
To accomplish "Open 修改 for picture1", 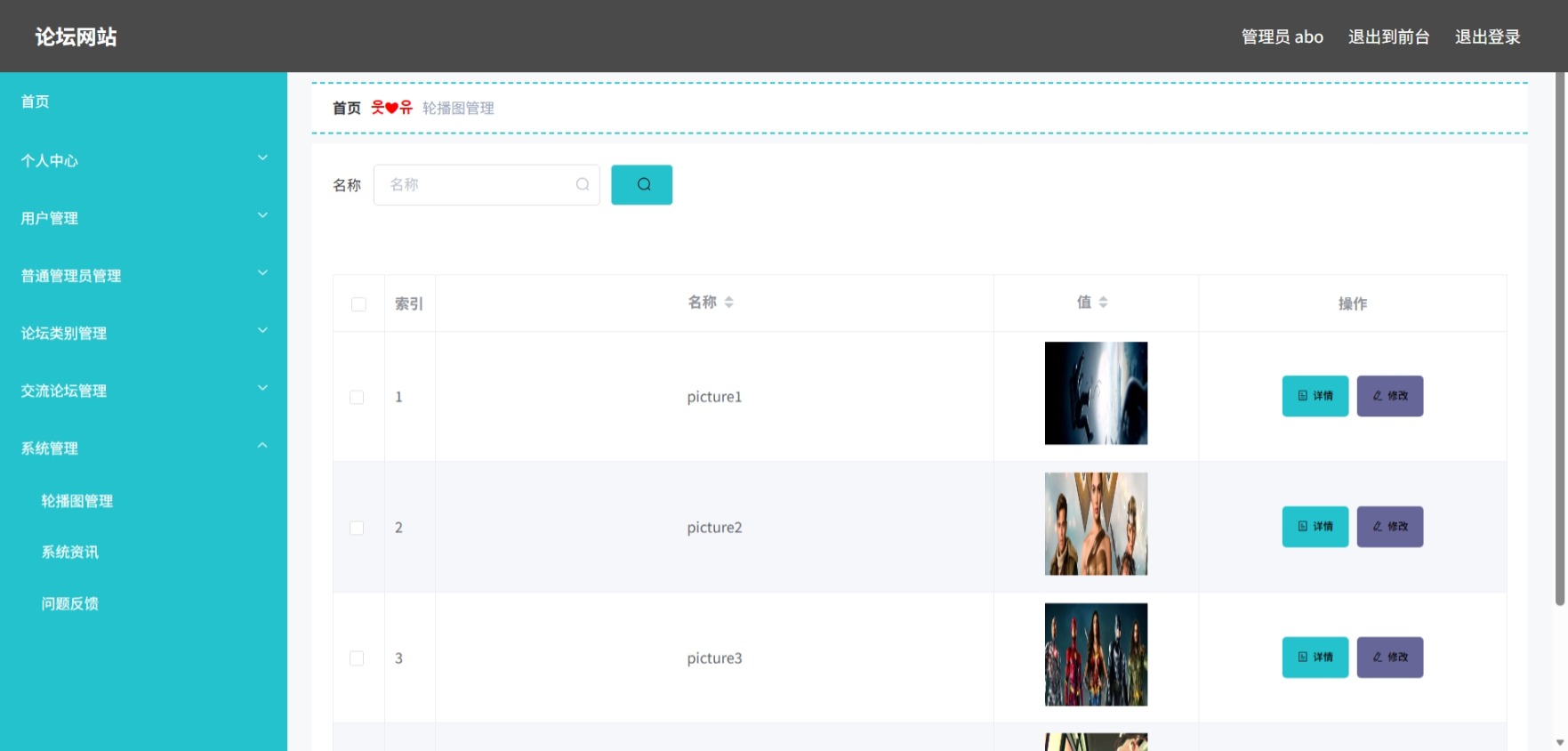I will [x=1389, y=396].
